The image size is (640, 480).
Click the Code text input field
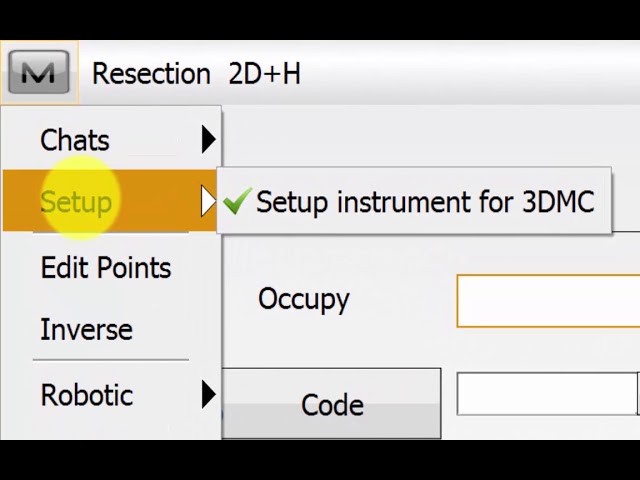546,394
